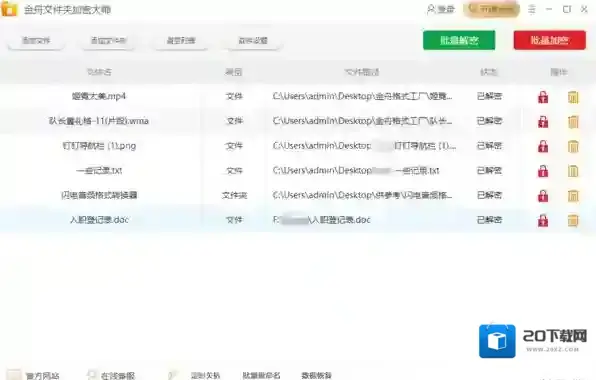This screenshot has width=596, height=380.
Task: Remove 入职登记表.doc using its trash icon
Action: 573,220
